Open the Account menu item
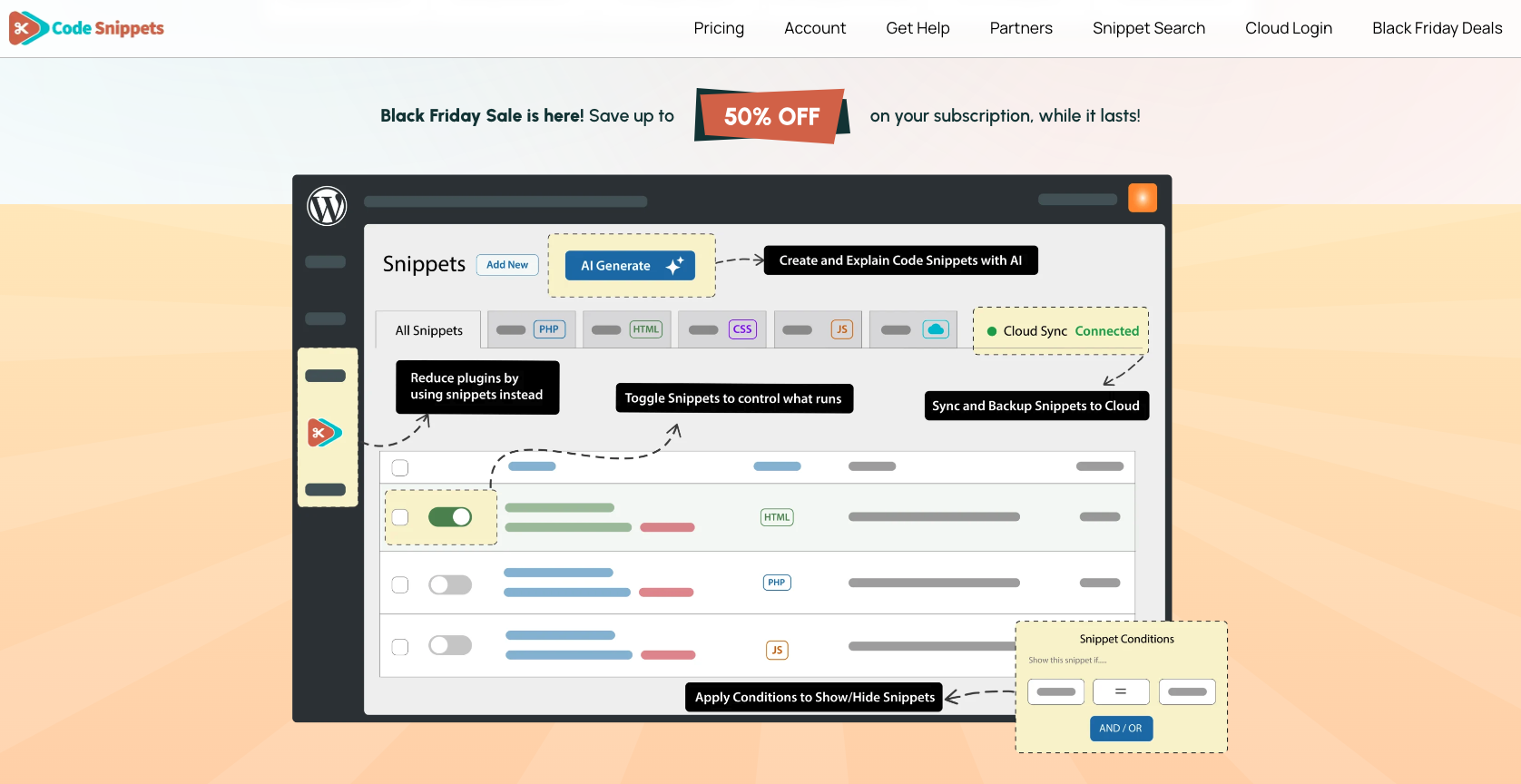This screenshot has height=784, width=1521. tap(815, 28)
